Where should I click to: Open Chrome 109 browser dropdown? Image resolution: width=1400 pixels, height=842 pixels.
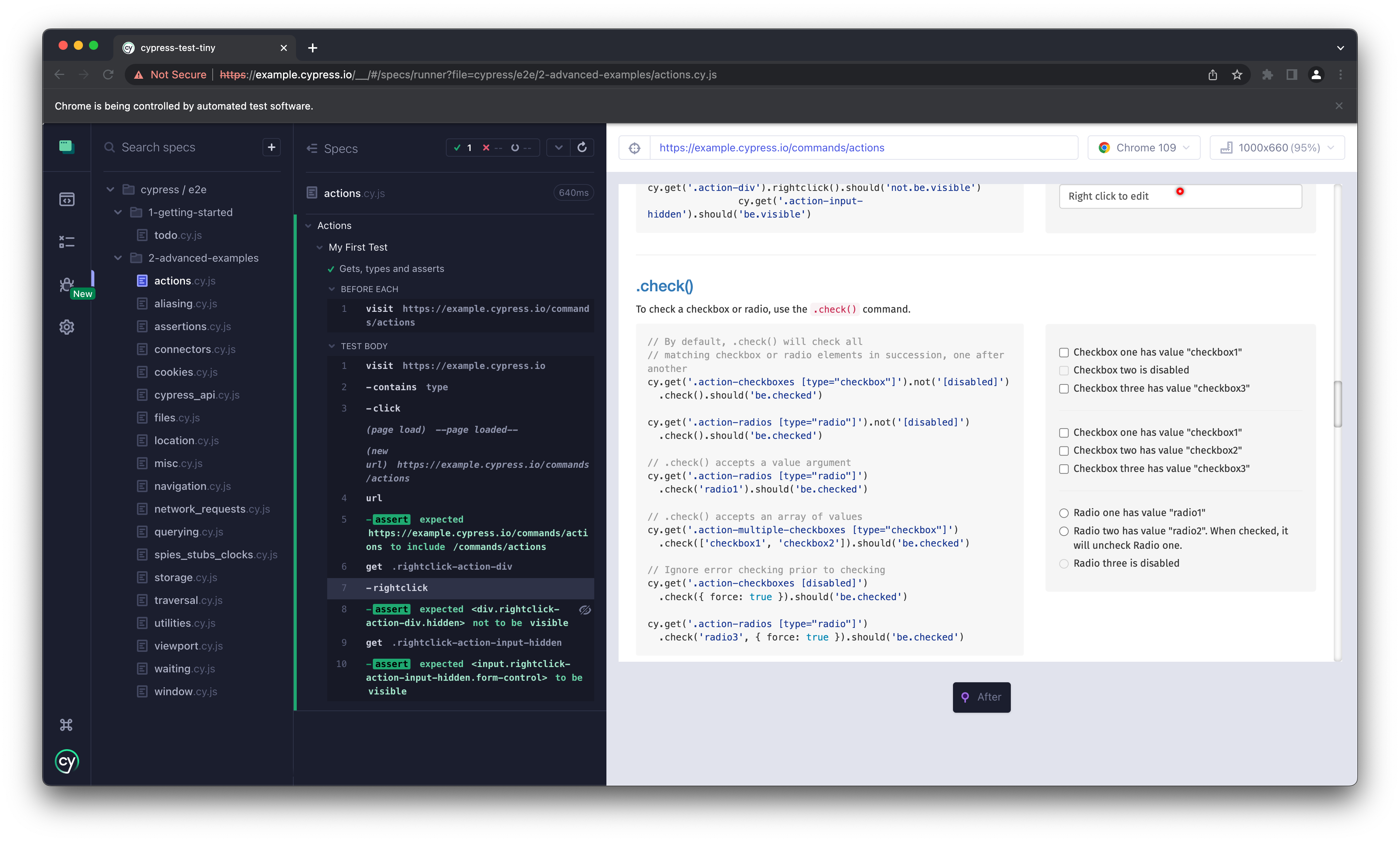coord(1143,148)
